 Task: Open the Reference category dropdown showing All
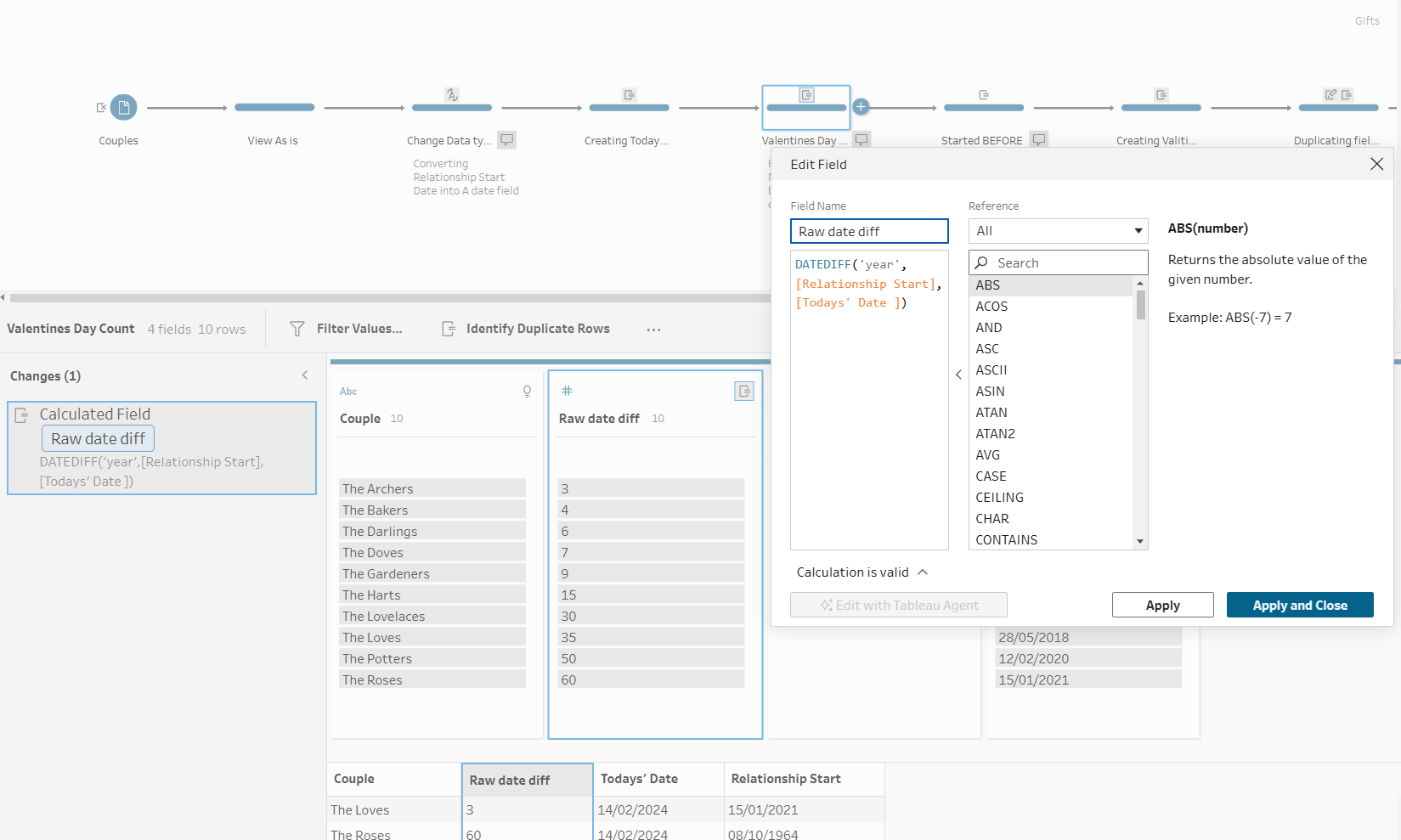coord(1058,231)
